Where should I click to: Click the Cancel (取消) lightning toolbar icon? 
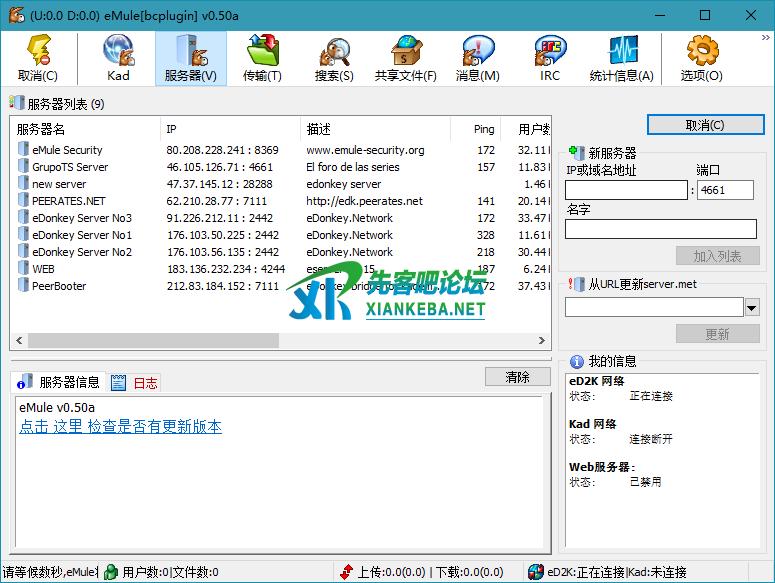38,58
